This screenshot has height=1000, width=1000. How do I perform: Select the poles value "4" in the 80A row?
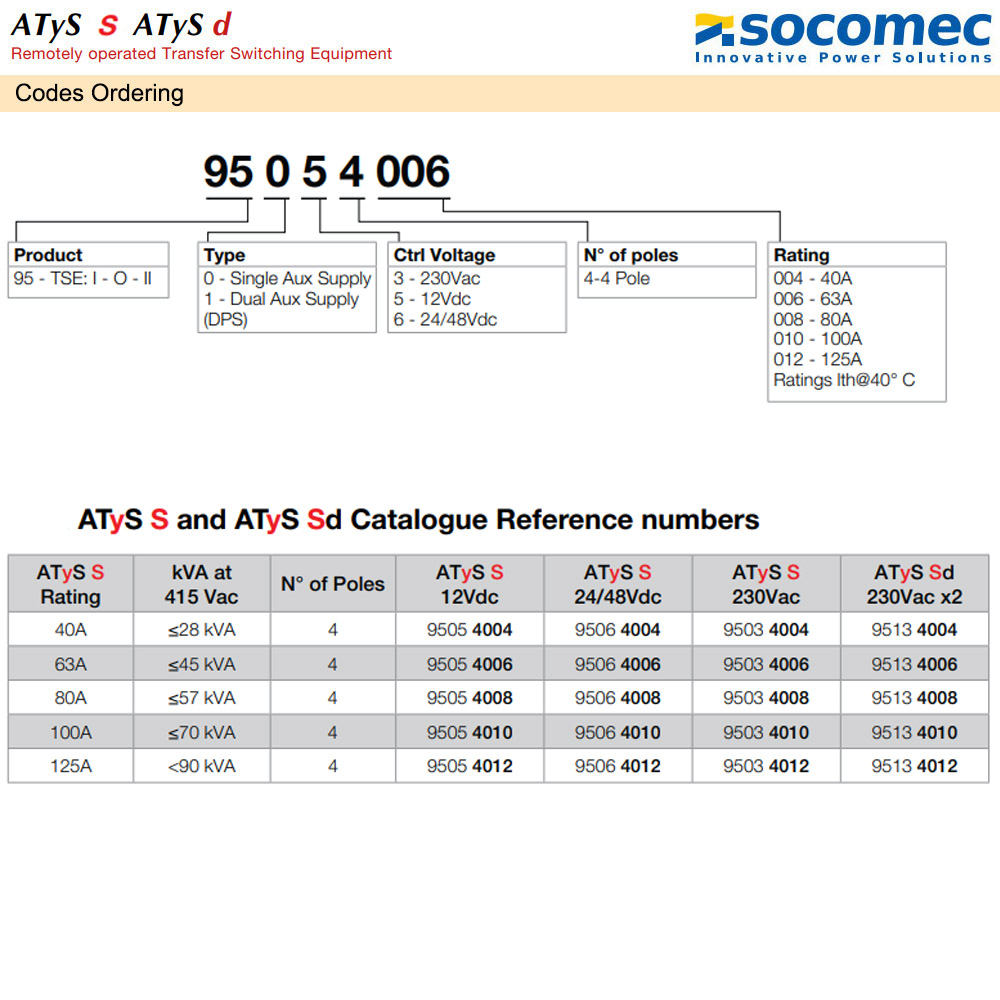332,698
